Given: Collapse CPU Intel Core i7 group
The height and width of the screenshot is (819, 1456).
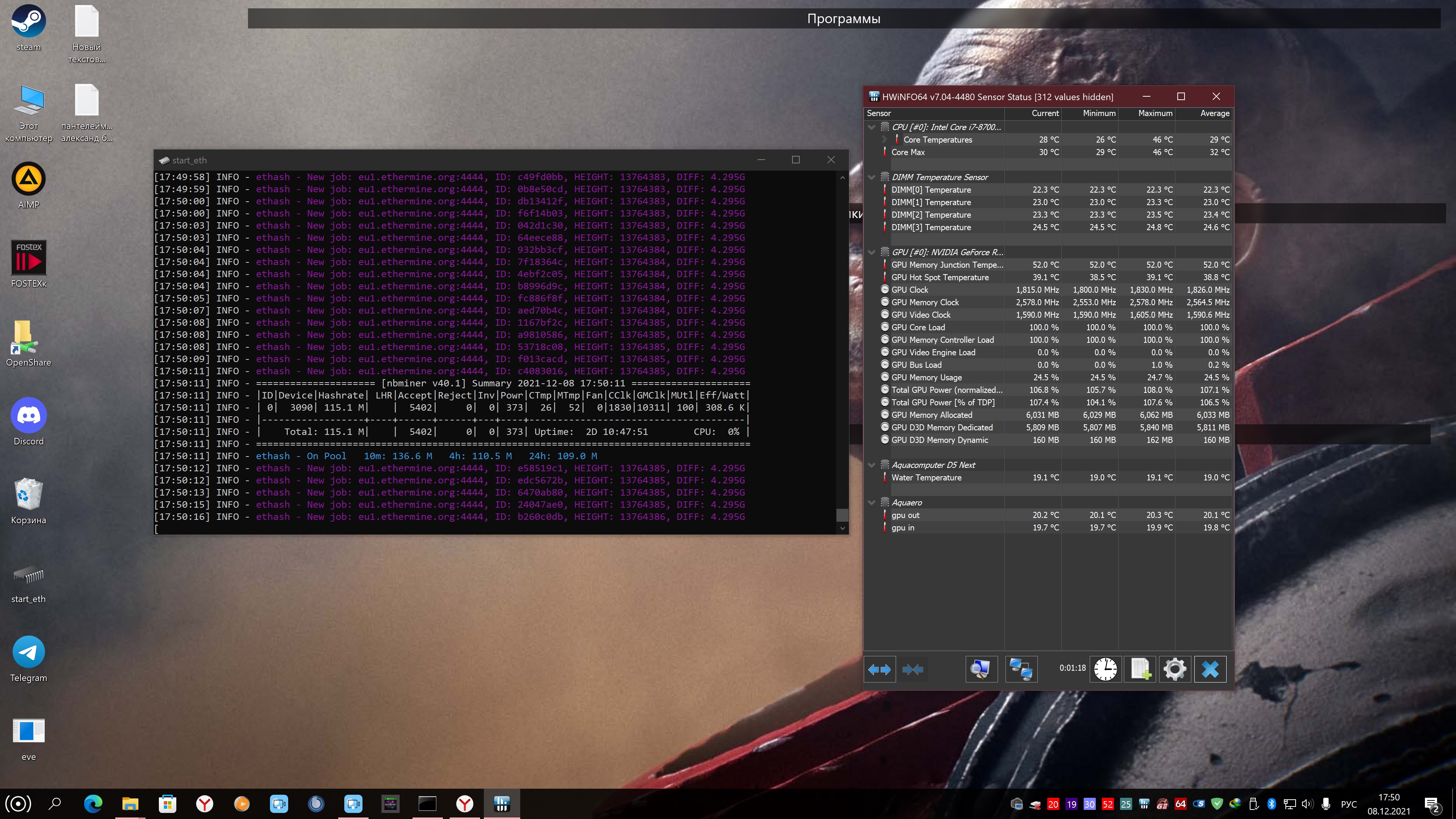Looking at the screenshot, I should [872, 127].
